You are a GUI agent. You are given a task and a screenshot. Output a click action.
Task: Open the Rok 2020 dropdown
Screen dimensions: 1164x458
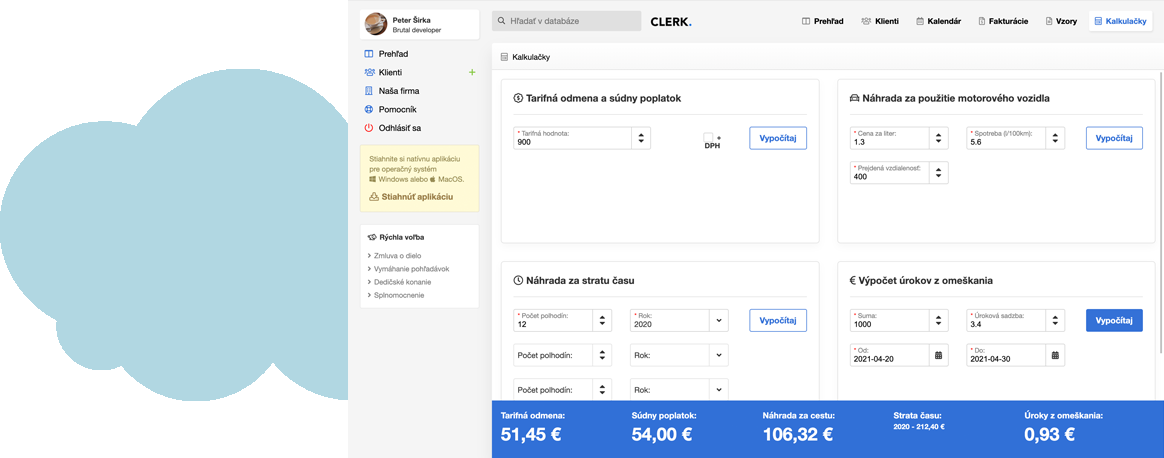coord(719,320)
